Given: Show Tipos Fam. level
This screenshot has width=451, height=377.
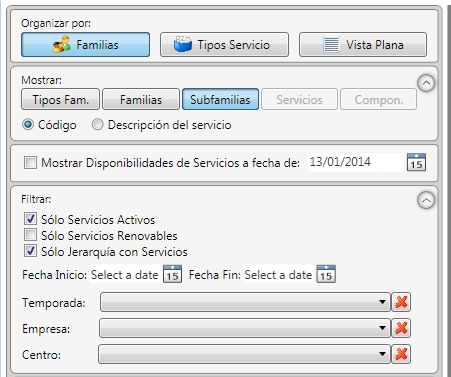Looking at the screenshot, I should coord(60,99).
